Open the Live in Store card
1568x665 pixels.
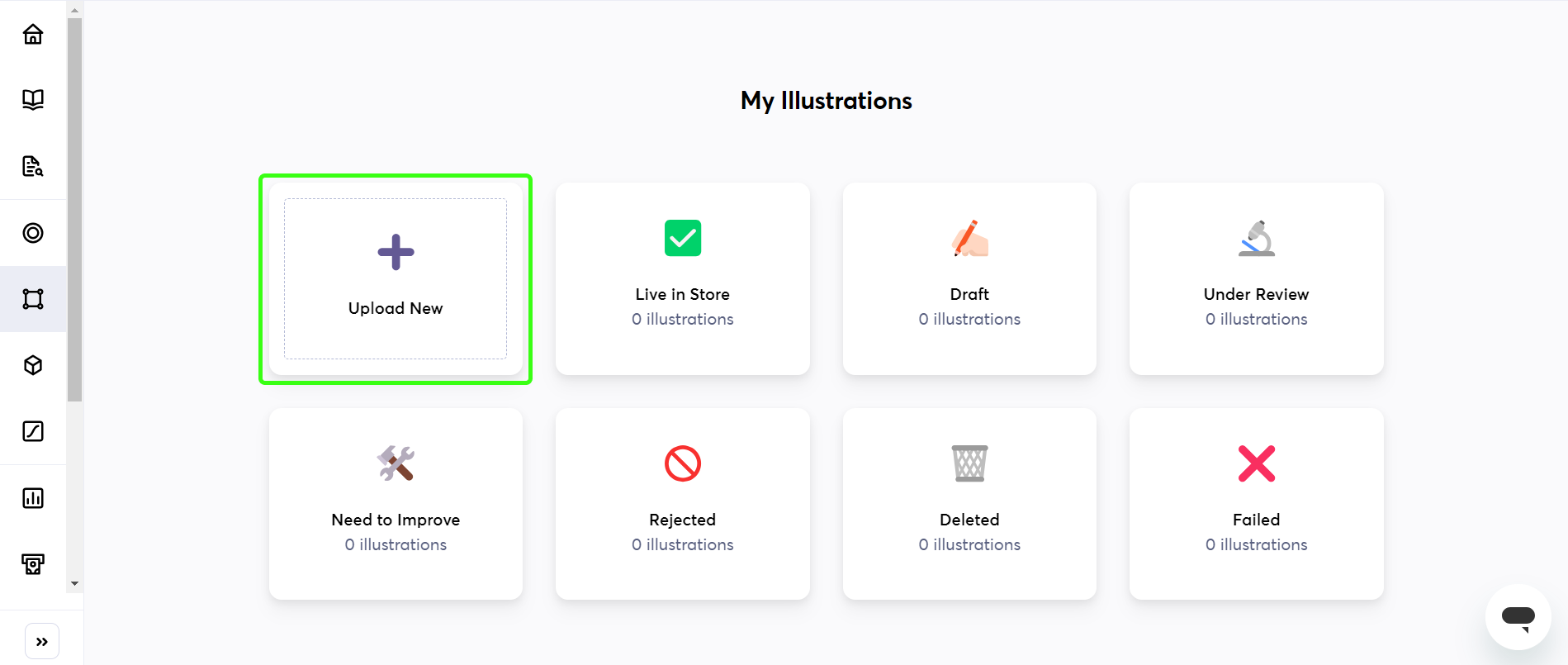(683, 278)
